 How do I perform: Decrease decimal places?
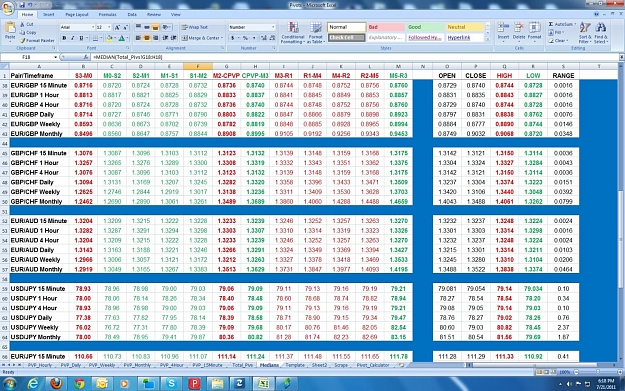point(272,38)
